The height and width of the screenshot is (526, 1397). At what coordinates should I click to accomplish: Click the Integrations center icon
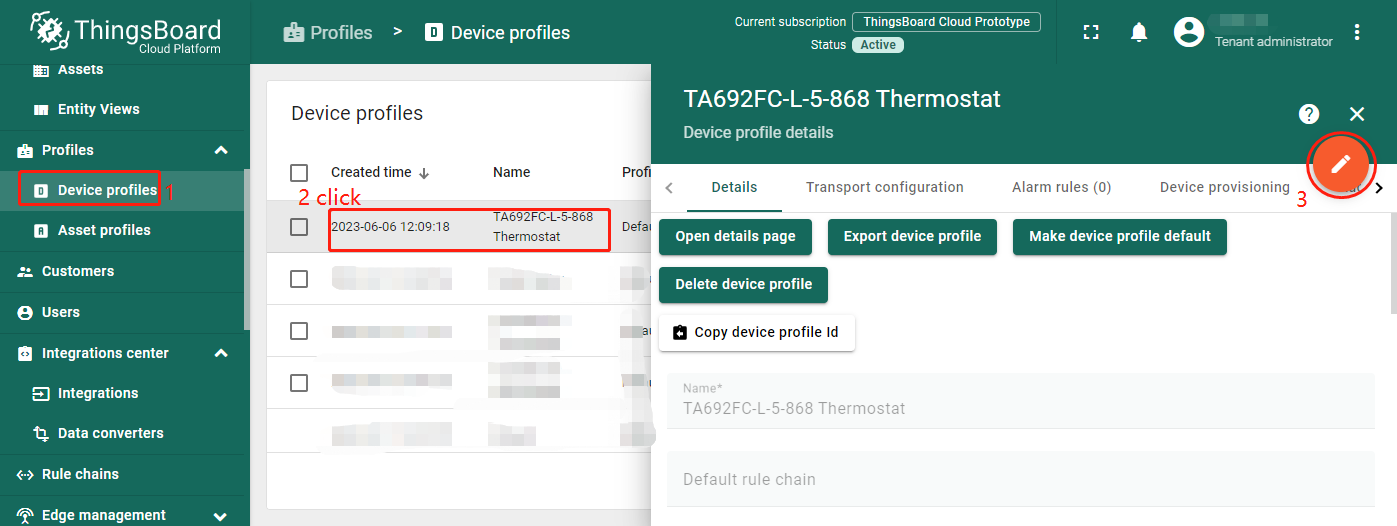click(x=25, y=353)
